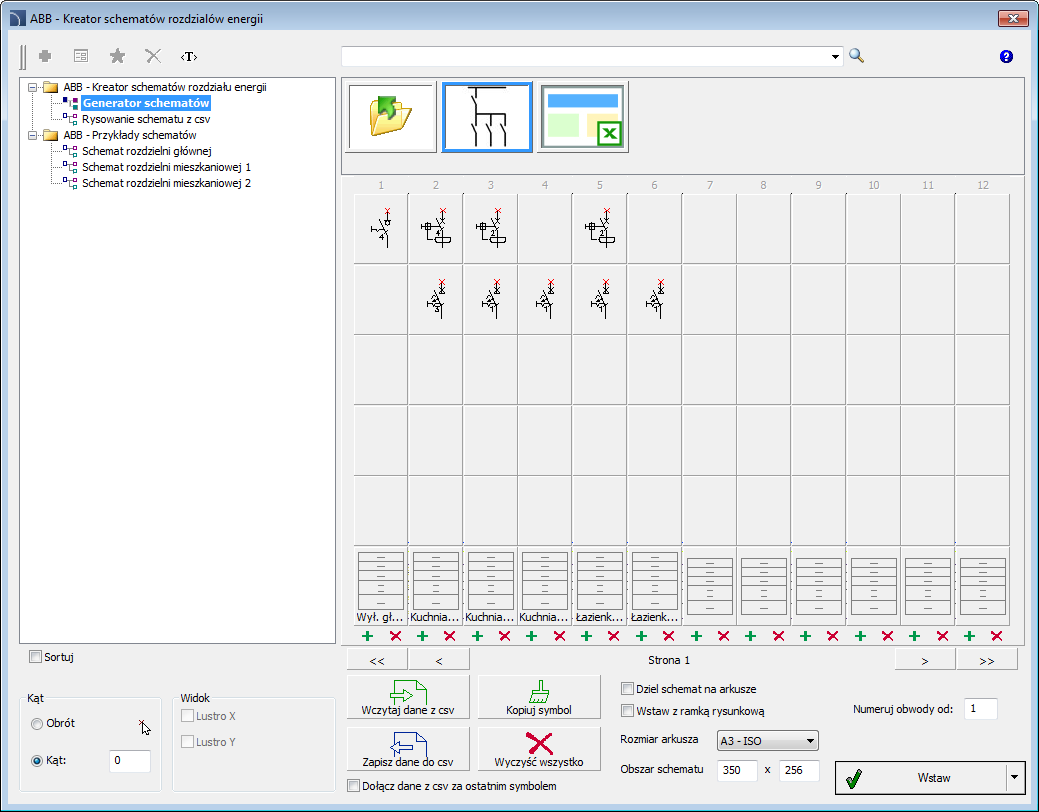This screenshot has width=1039, height=812.
Task: Select the Kąt radio button
Action: [x=37, y=761]
